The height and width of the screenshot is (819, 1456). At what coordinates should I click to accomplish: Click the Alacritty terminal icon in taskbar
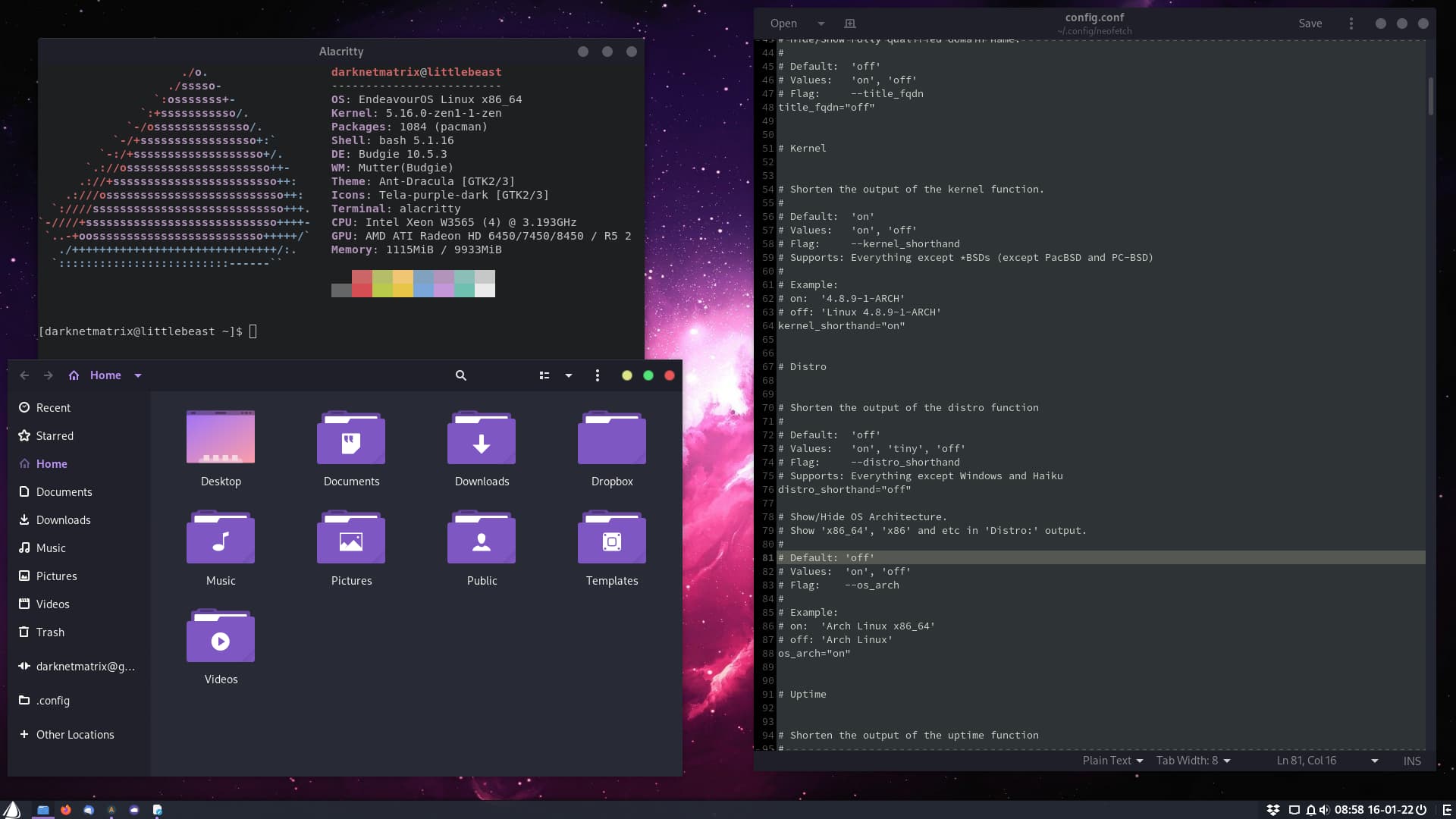click(x=111, y=810)
